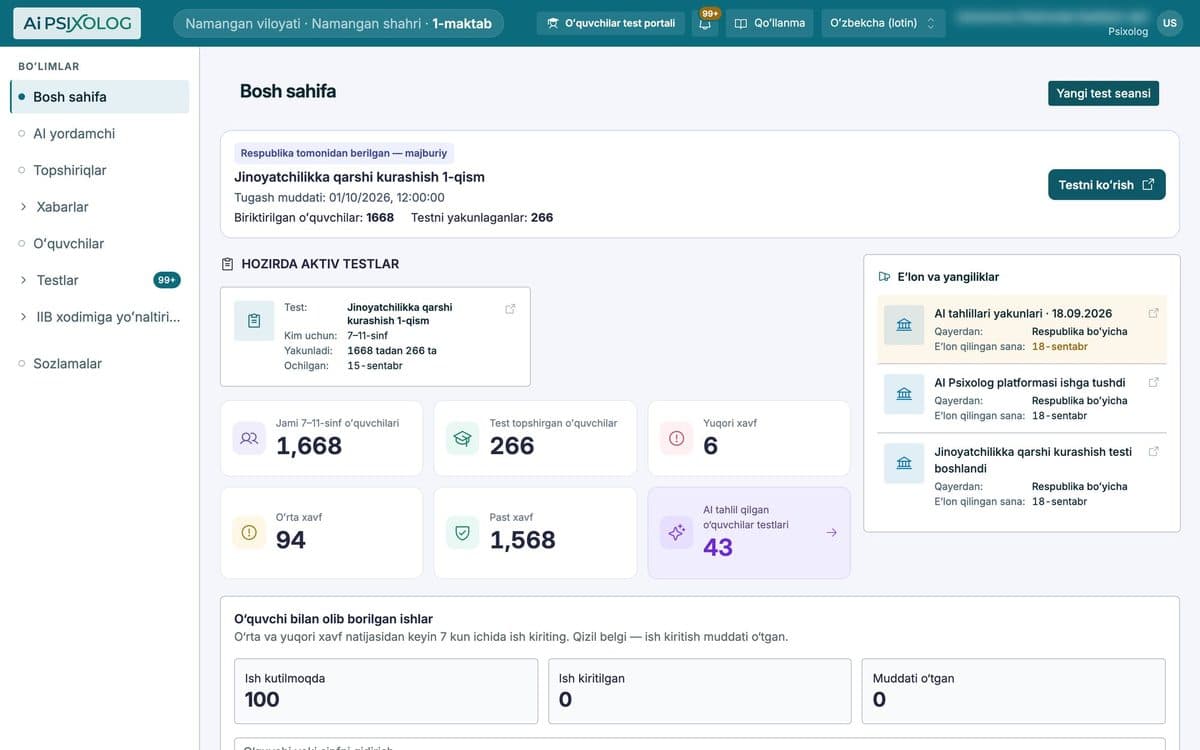Open Bosh sahifa in sidebar
The width and height of the screenshot is (1200, 750).
tap(99, 96)
